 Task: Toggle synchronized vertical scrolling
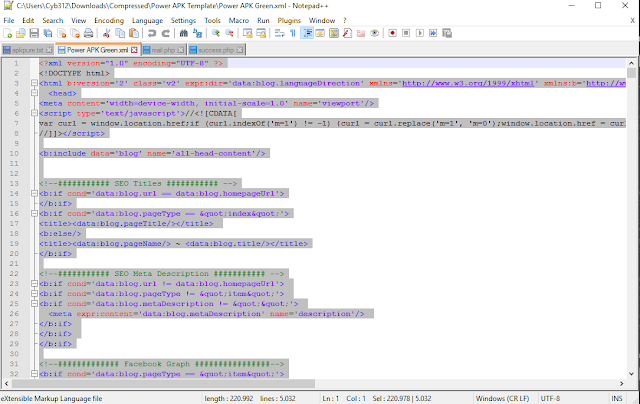click(247, 33)
